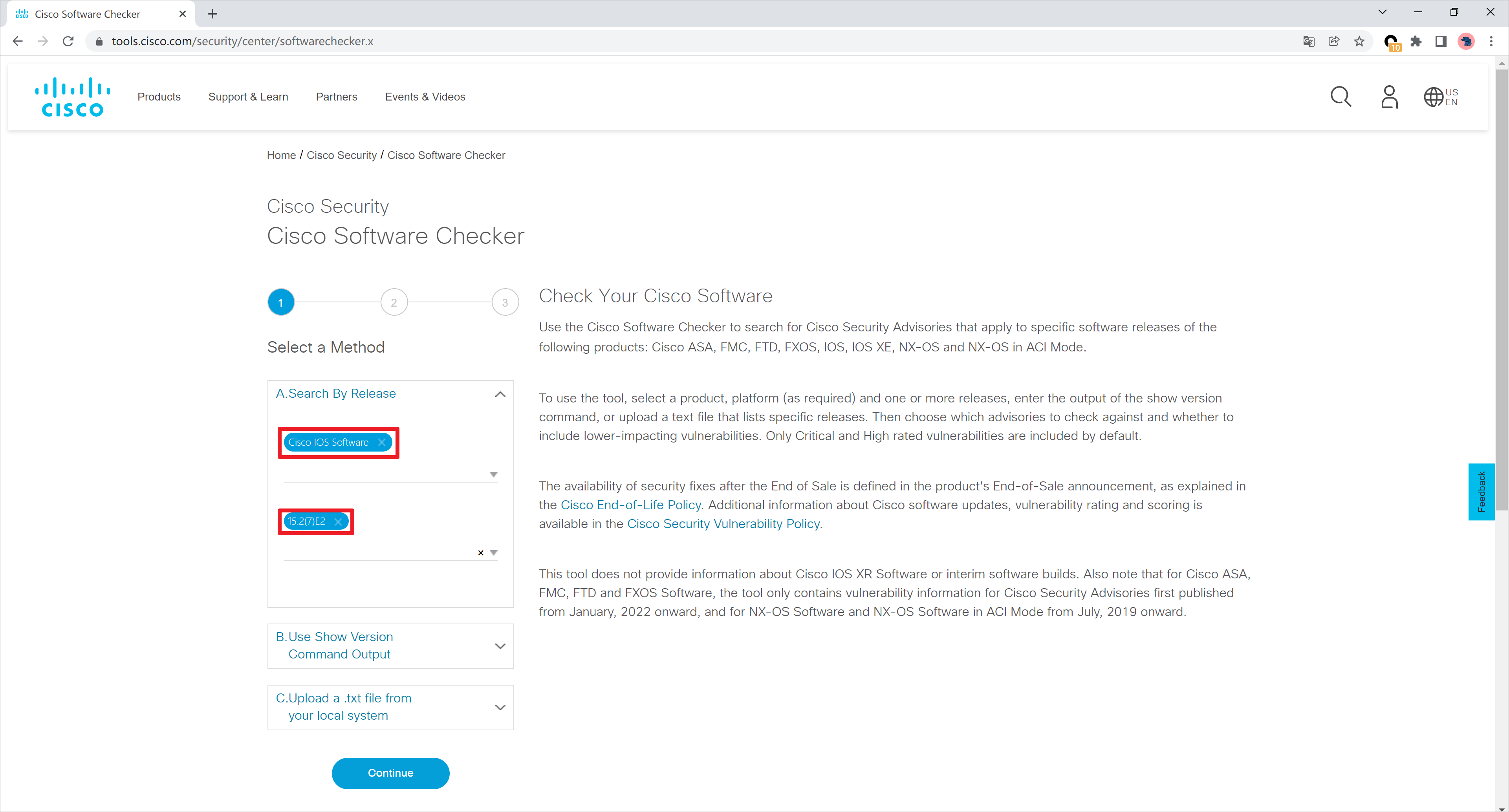Remove the 15.2(7)E2 release tag
Screen dimensions: 1509x812
click(338, 521)
